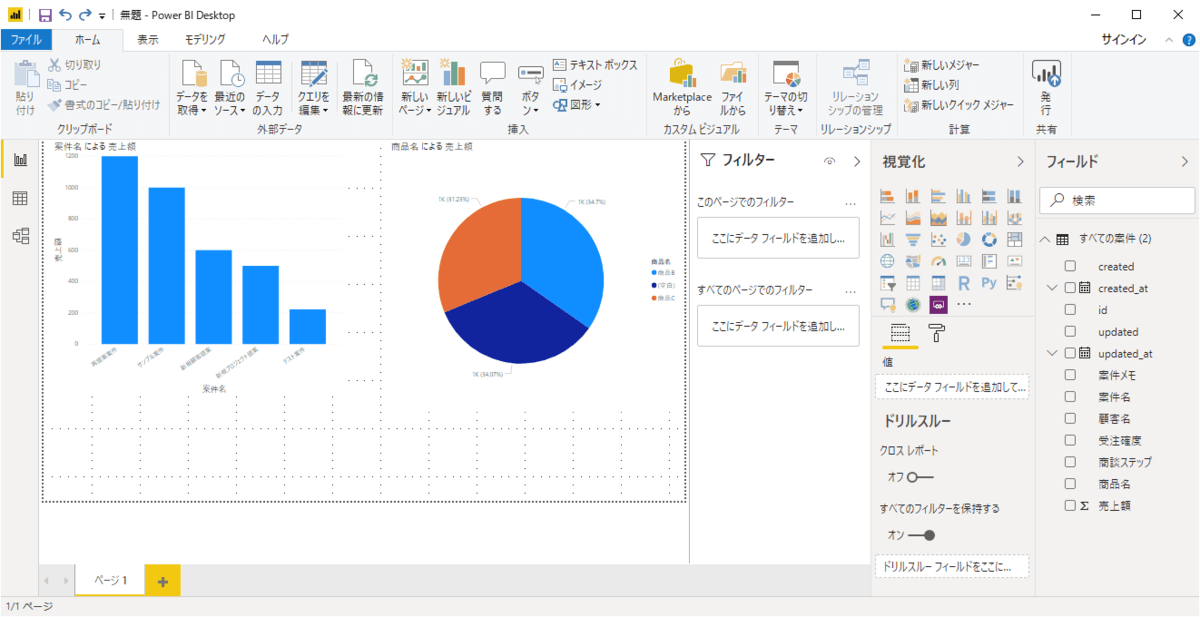The height and width of the screenshot is (617, 1200).
Task: Select the stacked bar chart visual
Action: point(887,195)
